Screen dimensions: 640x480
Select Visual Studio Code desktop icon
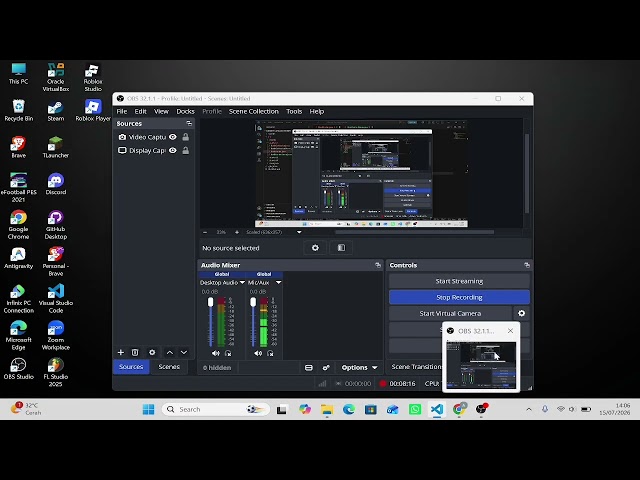pos(56,298)
